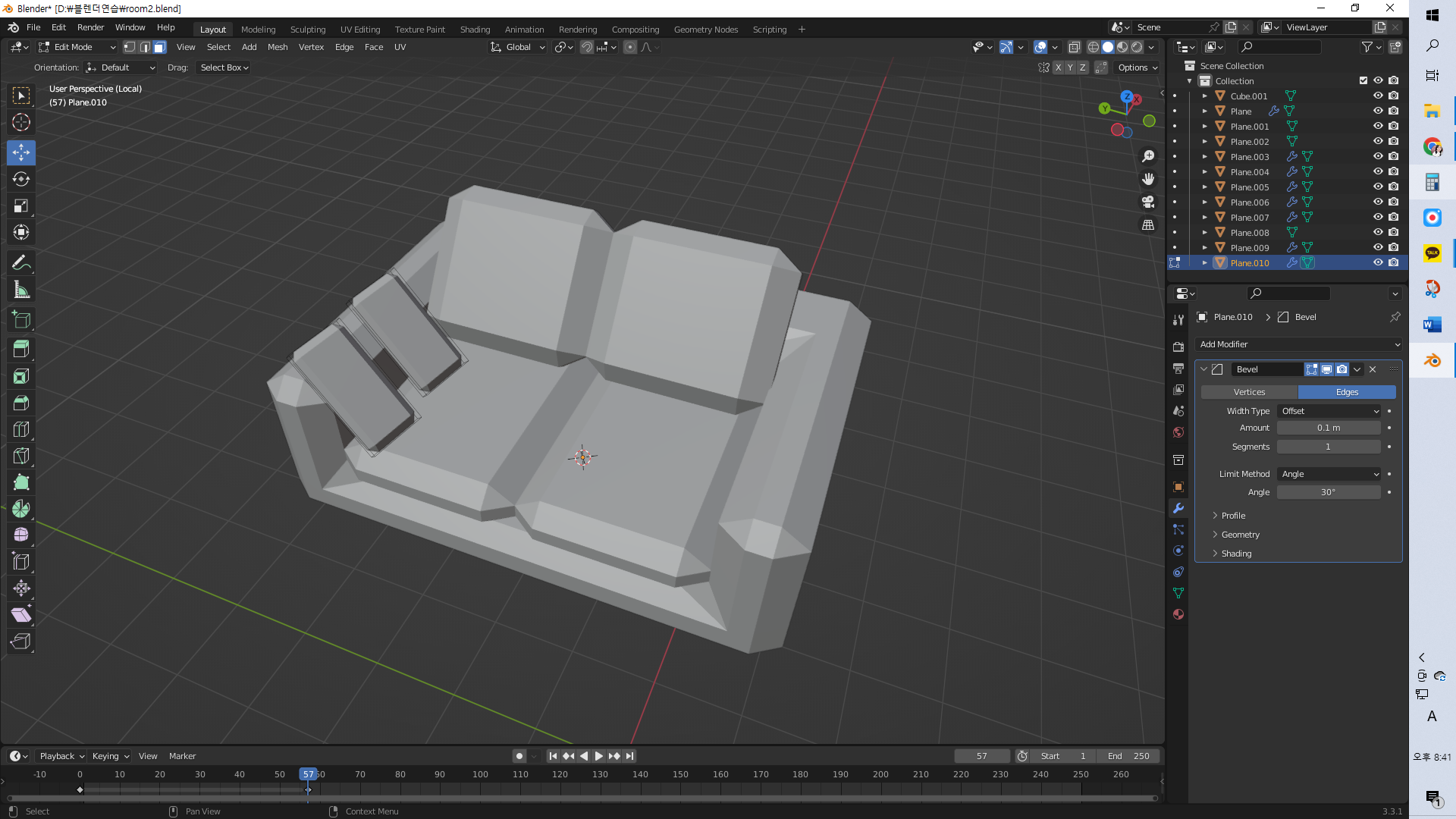The image size is (1456, 819).
Task: Adjust the Bevel Segments field
Action: pyautogui.click(x=1329, y=447)
